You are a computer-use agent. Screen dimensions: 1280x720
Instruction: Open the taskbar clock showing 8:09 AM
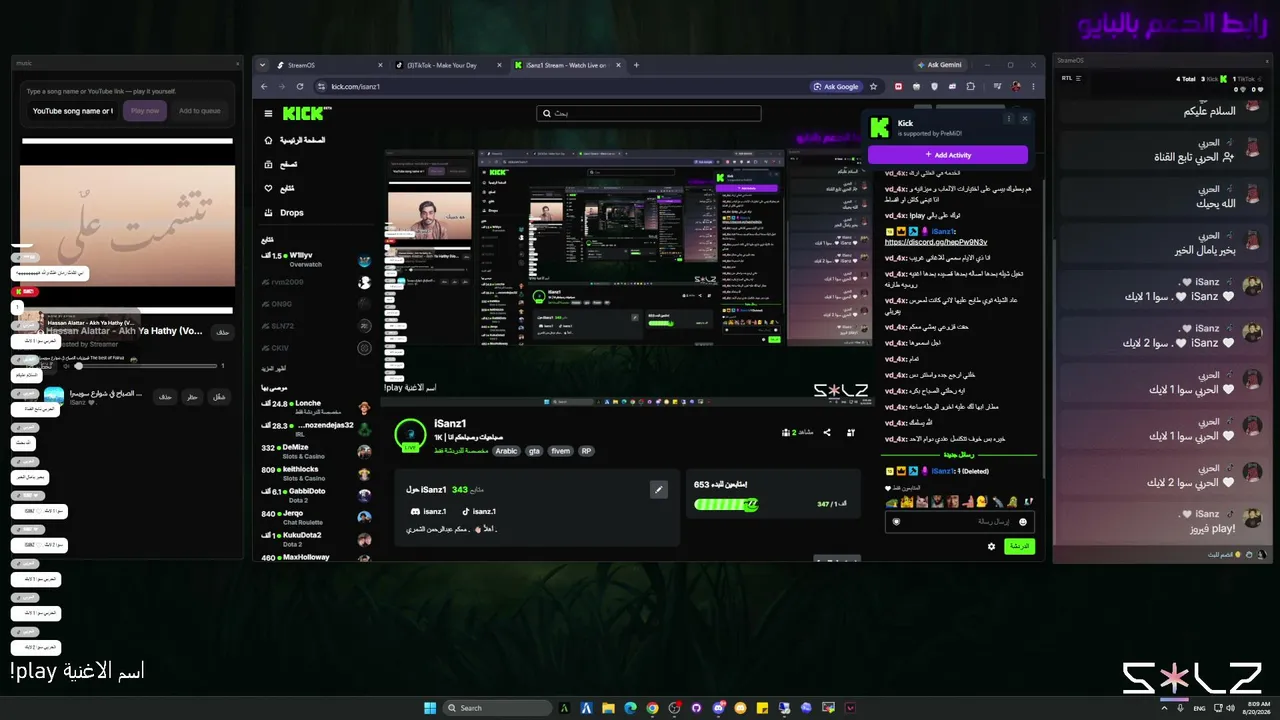tap(1257, 708)
